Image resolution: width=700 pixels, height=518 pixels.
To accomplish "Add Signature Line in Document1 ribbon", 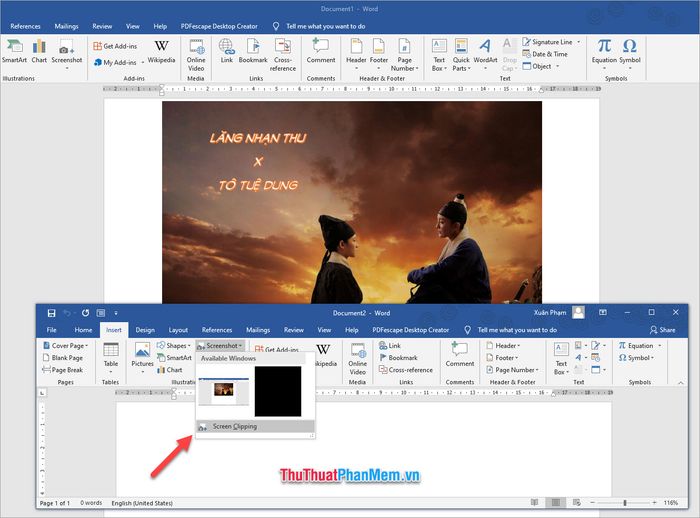I will (x=551, y=42).
